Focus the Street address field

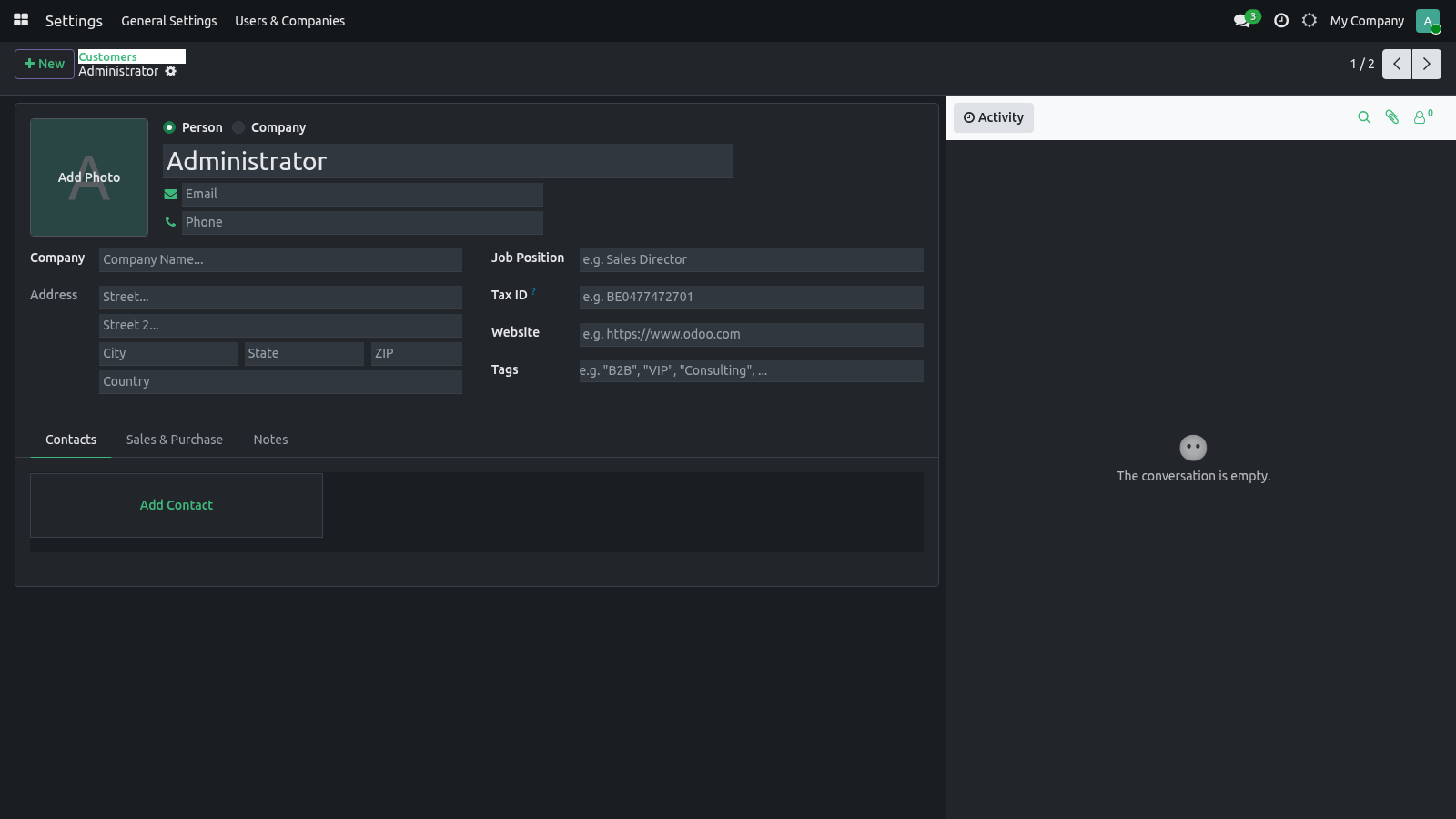click(x=280, y=298)
